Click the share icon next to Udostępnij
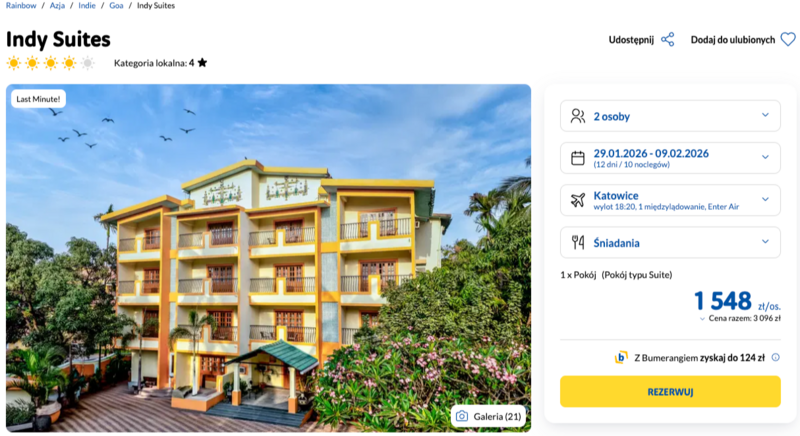800x436 pixels. click(x=668, y=40)
